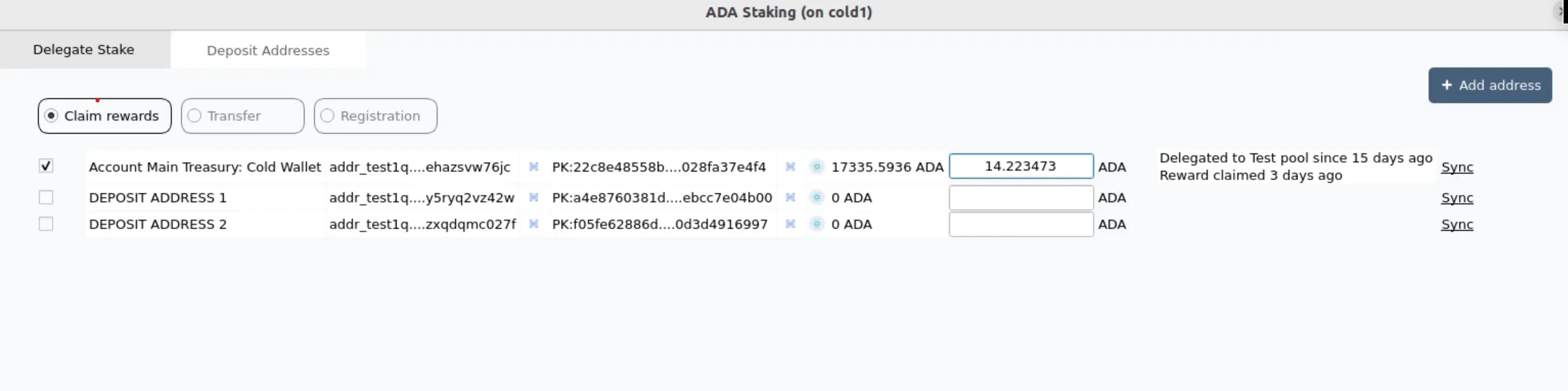Image resolution: width=1568 pixels, height=391 pixels.
Task: Focus the 14.223473 ADA amount field
Action: click(1021, 166)
